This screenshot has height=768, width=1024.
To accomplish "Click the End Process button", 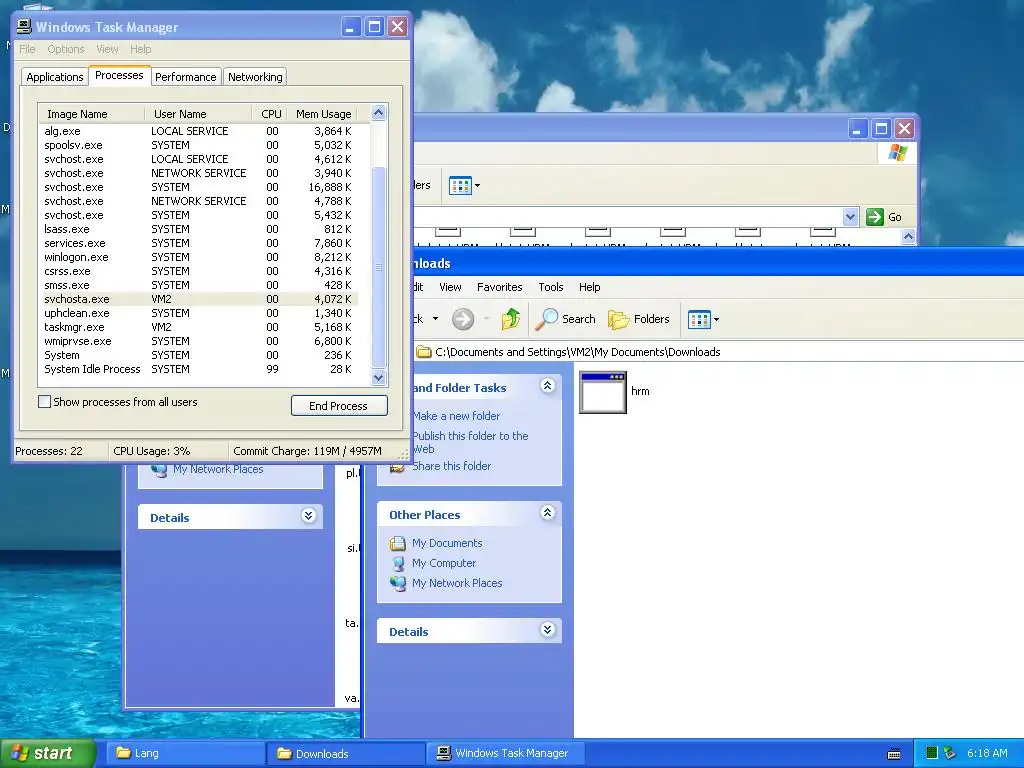I will point(338,406).
